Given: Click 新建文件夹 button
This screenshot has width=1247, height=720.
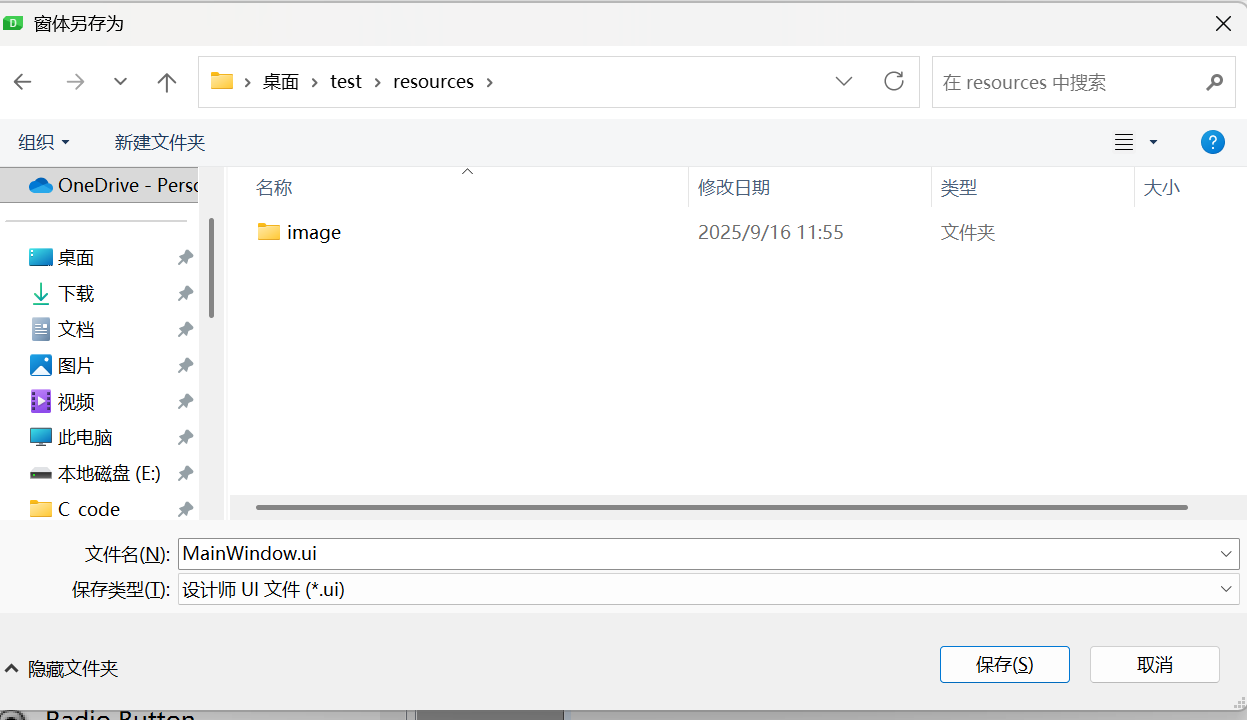Looking at the screenshot, I should [160, 142].
